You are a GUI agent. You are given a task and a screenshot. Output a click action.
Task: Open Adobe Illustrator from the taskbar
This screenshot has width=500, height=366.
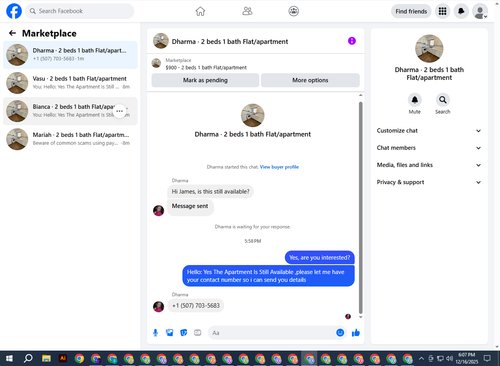pos(63,359)
